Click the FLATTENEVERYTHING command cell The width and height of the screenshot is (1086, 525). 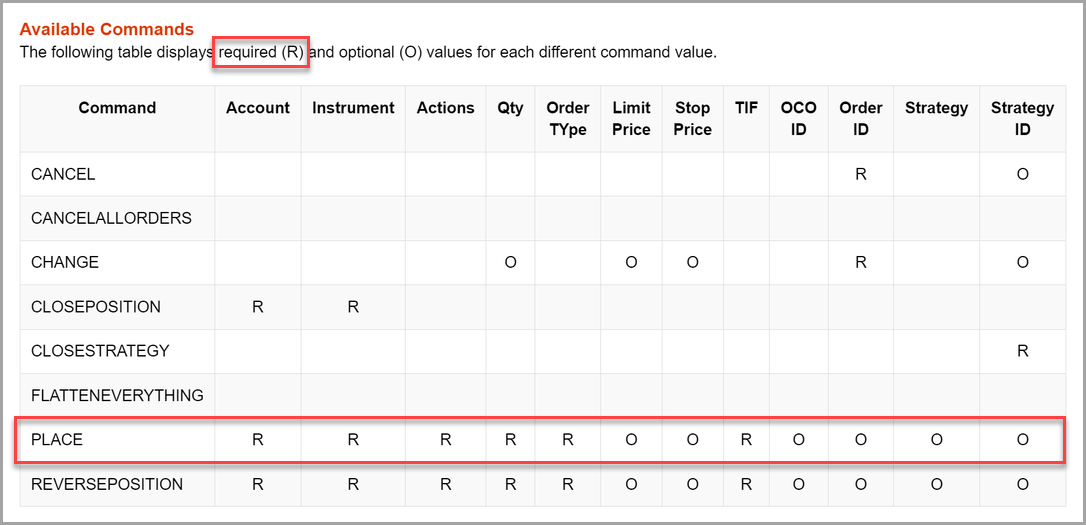(x=117, y=395)
